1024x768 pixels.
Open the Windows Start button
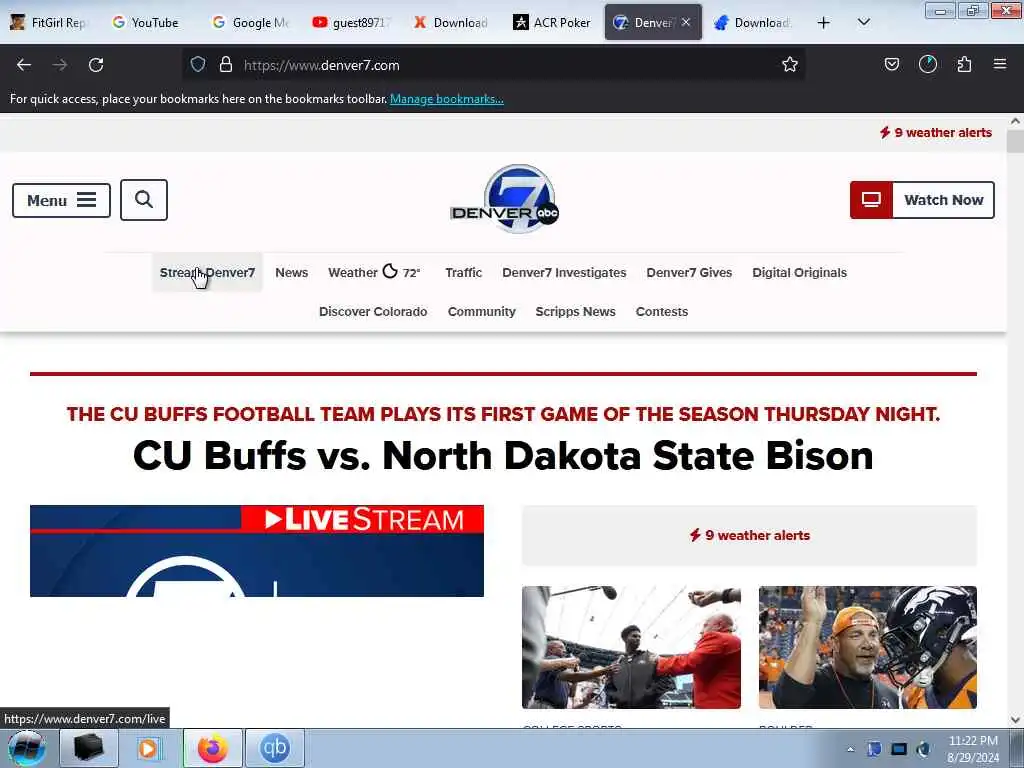pyautogui.click(x=25, y=748)
